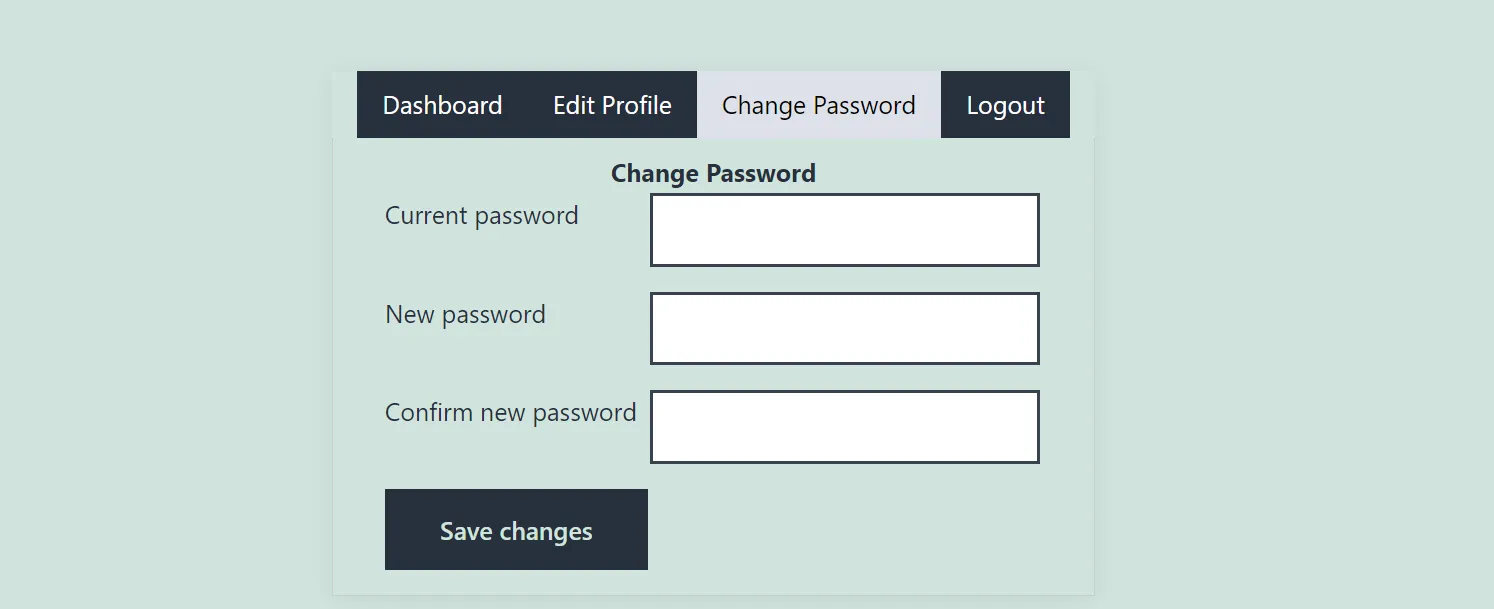This screenshot has height=609, width=1494.
Task: Focus the Current password input field
Action: [x=844, y=230]
